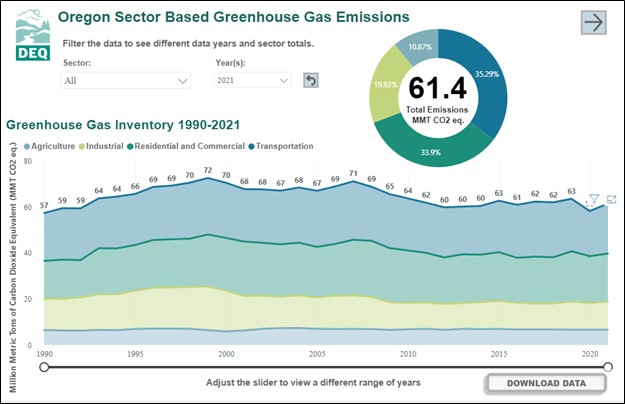The image size is (625, 404).
Task: Click the DEQ logo
Action: coord(27,33)
